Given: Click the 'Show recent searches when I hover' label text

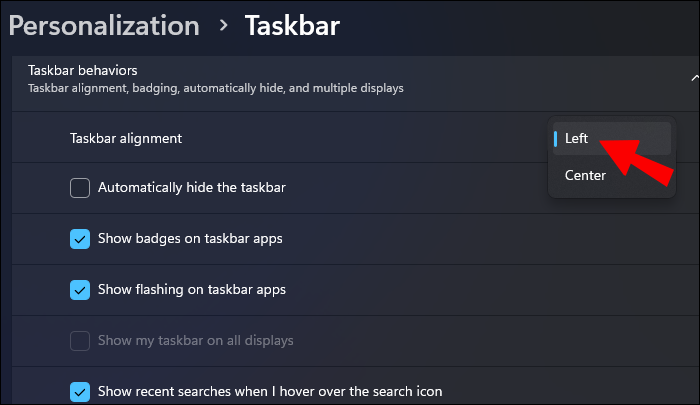Looking at the screenshot, I should (x=270, y=391).
